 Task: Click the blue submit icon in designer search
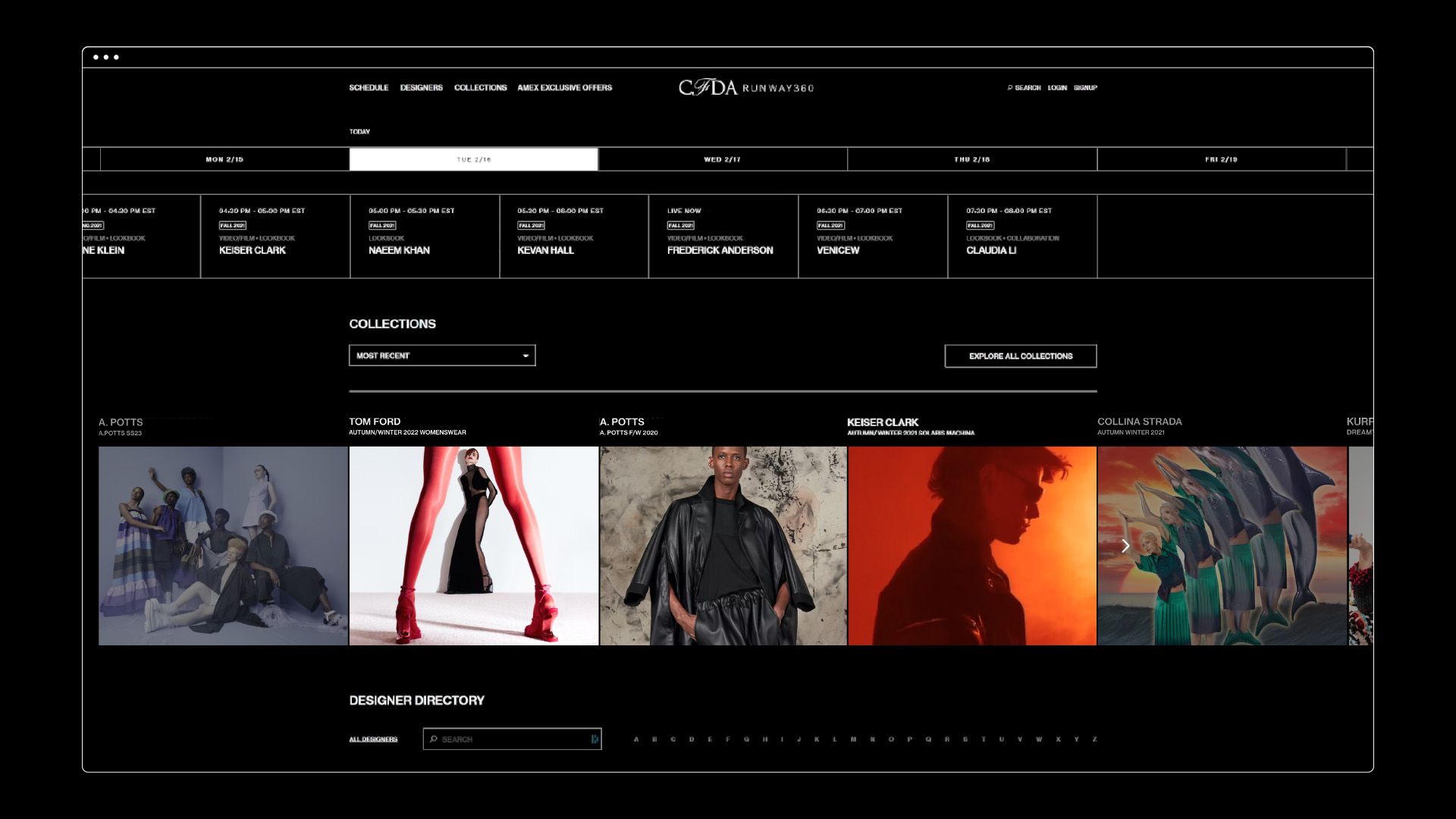(x=595, y=739)
